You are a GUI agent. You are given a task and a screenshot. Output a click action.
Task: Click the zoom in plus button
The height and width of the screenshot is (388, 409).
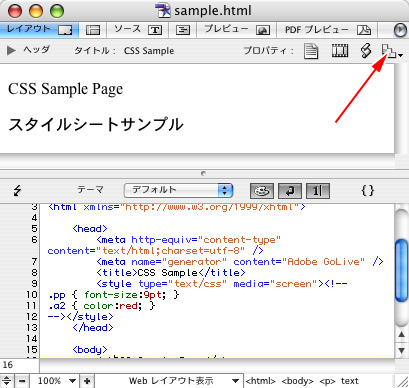pos(87,381)
